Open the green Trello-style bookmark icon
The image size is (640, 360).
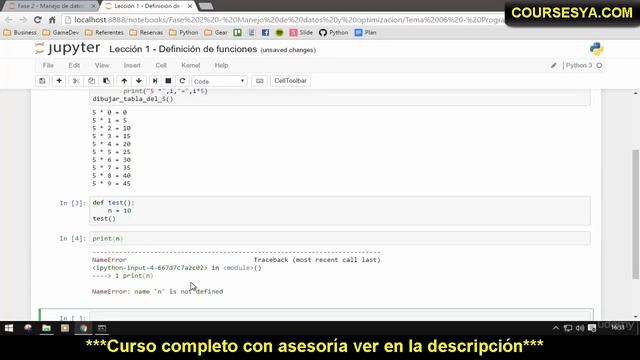(238, 33)
